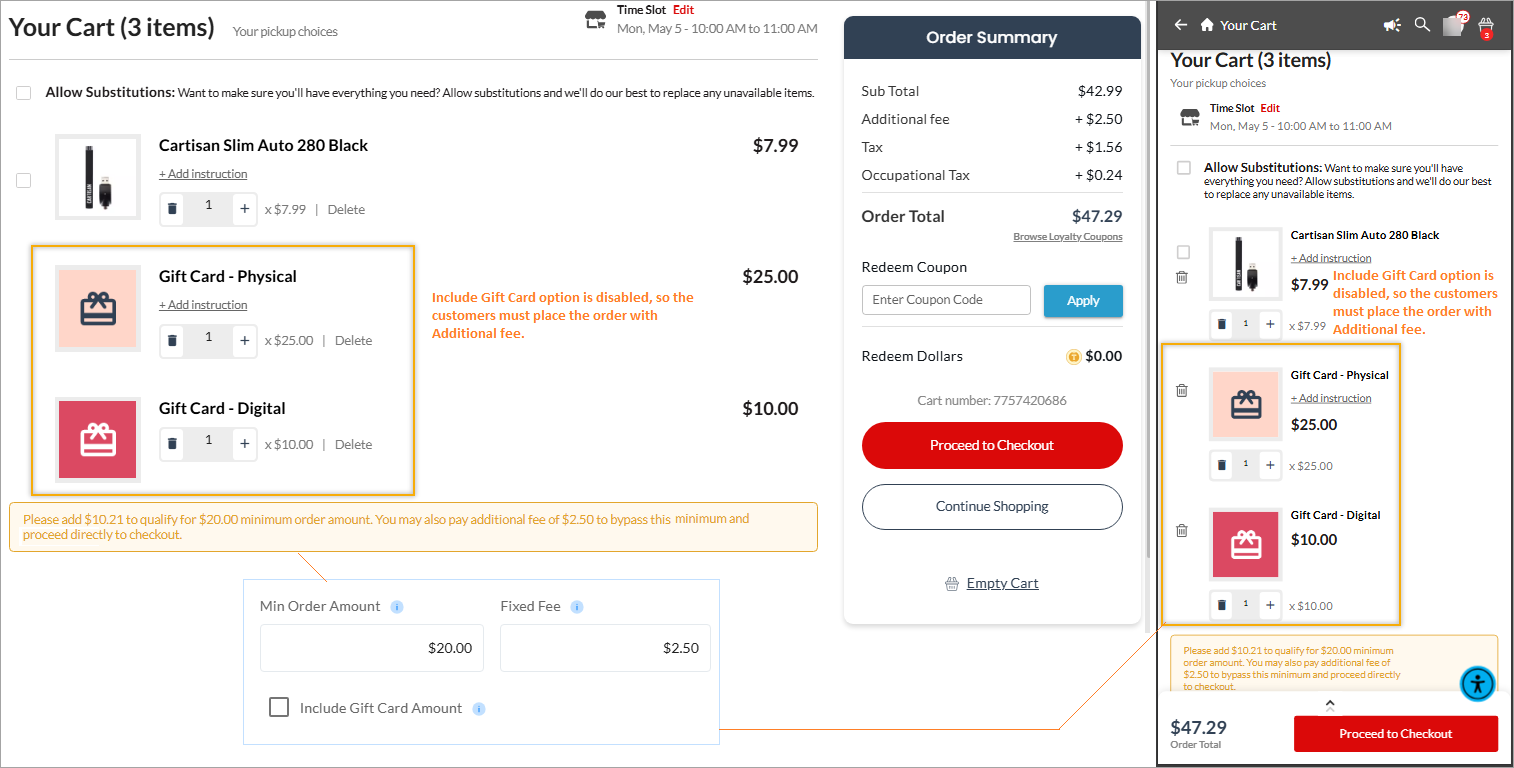This screenshot has height=768, width=1514.
Task: Click the Redeem Dollars coin icon
Action: tap(1073, 356)
